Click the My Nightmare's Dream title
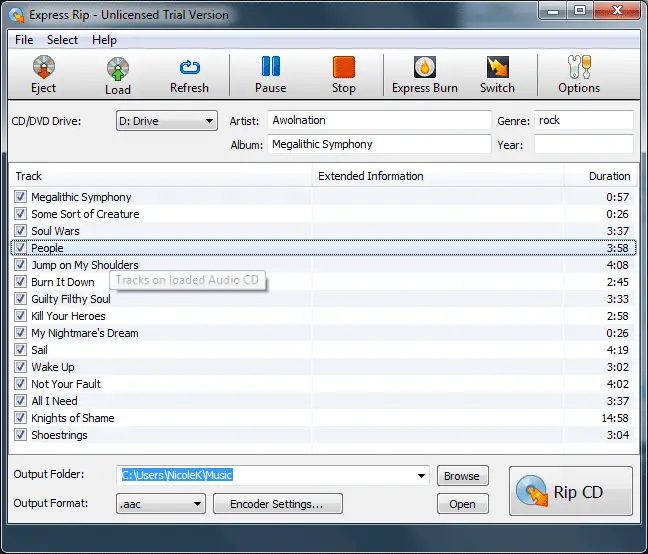The width and height of the screenshot is (648, 554). pos(85,333)
